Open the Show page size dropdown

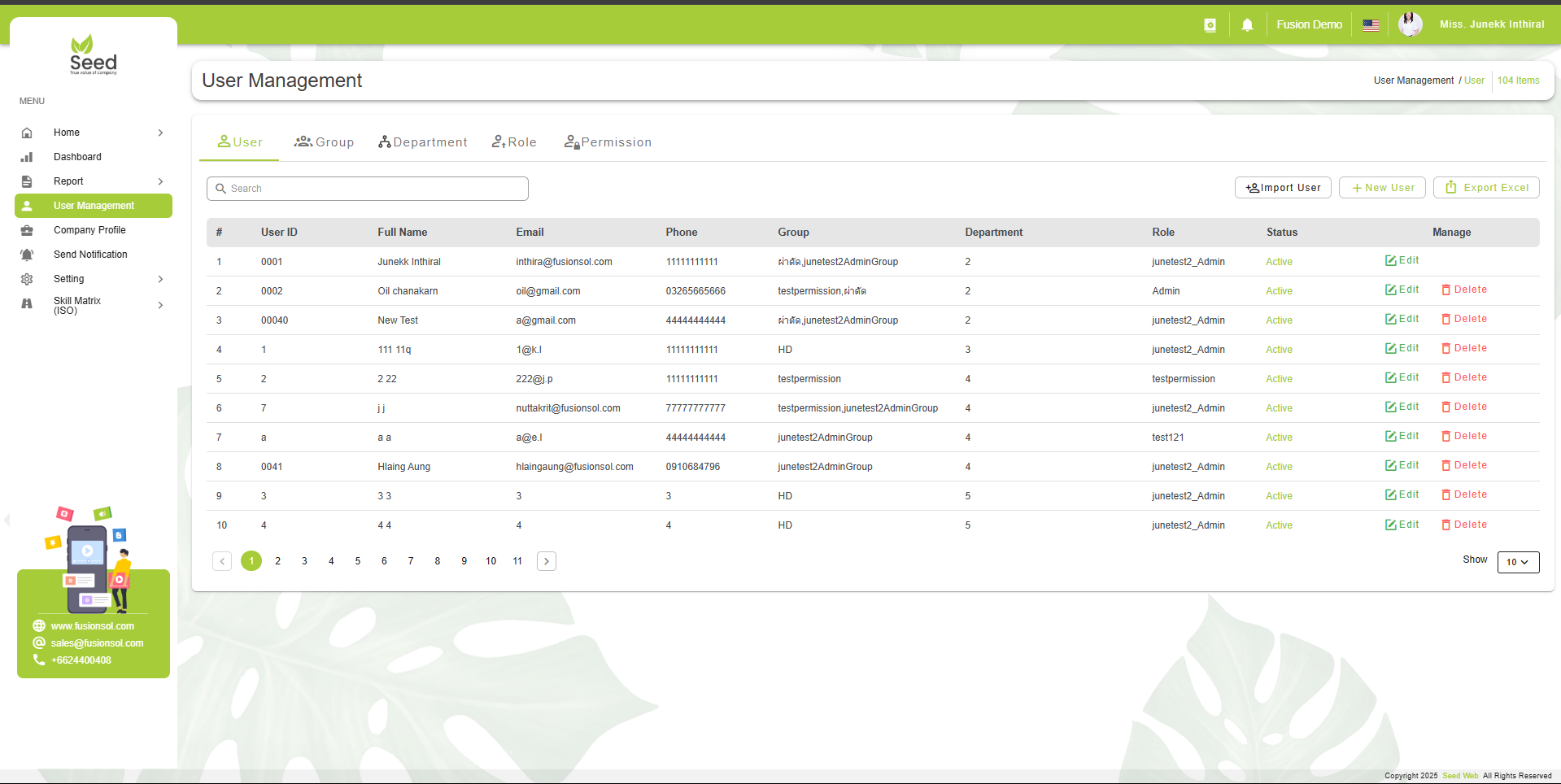coord(1517,562)
